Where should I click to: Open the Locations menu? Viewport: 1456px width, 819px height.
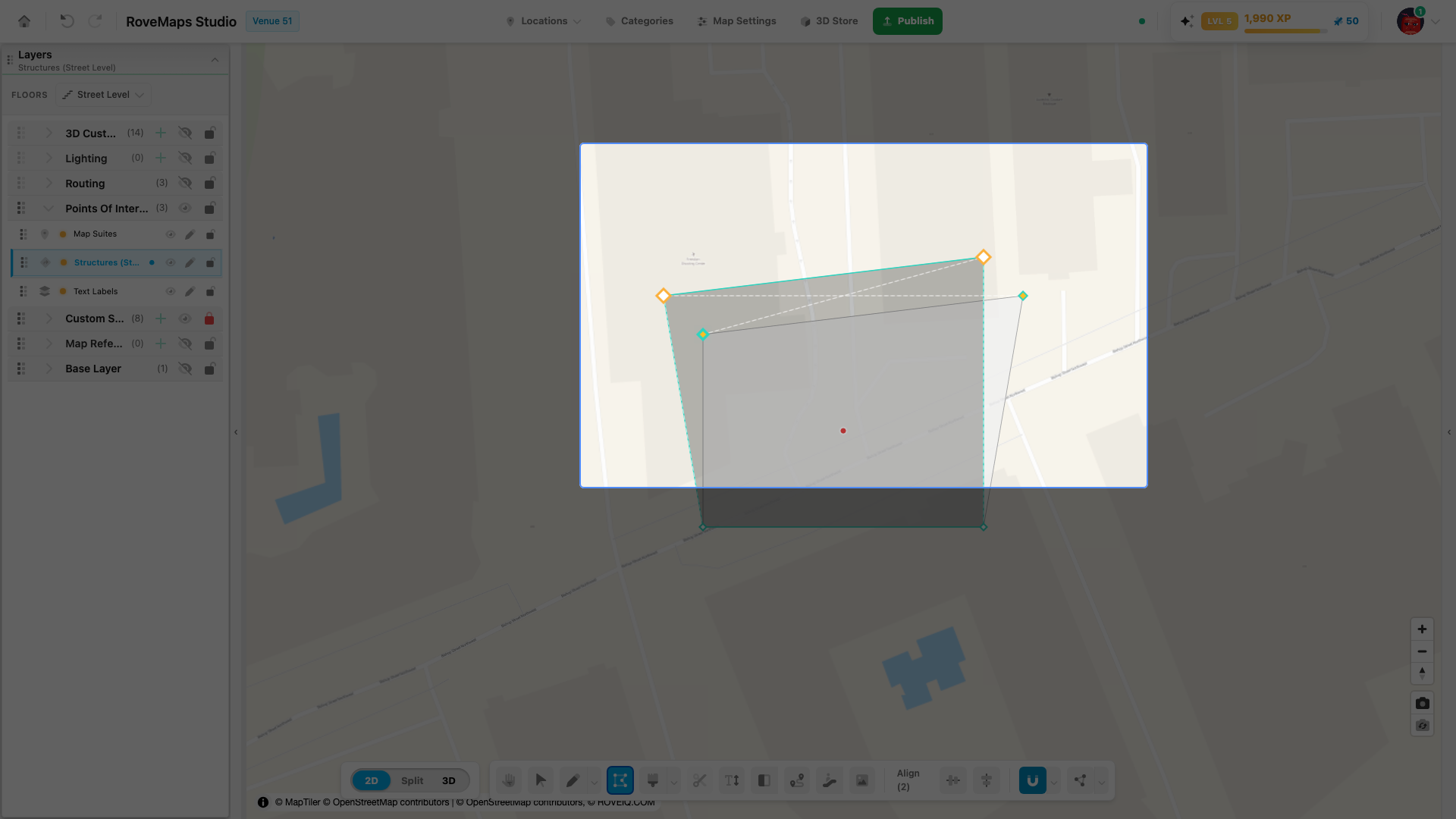[x=544, y=21]
